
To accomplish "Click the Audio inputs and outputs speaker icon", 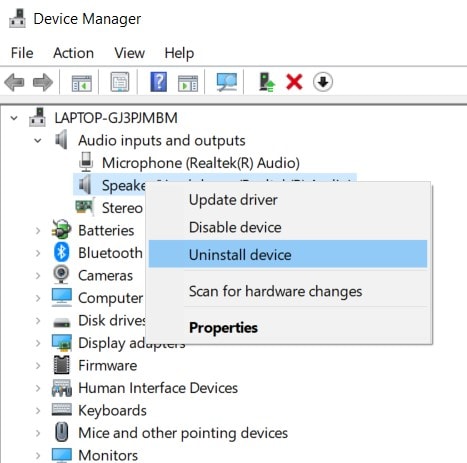I will pos(61,140).
